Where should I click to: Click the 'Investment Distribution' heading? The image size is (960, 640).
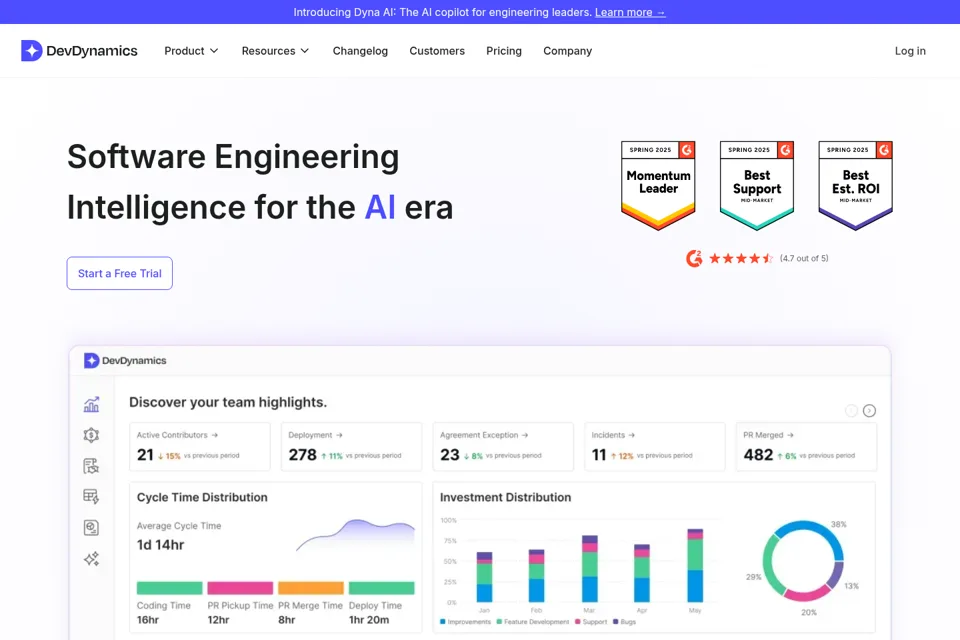tap(505, 497)
